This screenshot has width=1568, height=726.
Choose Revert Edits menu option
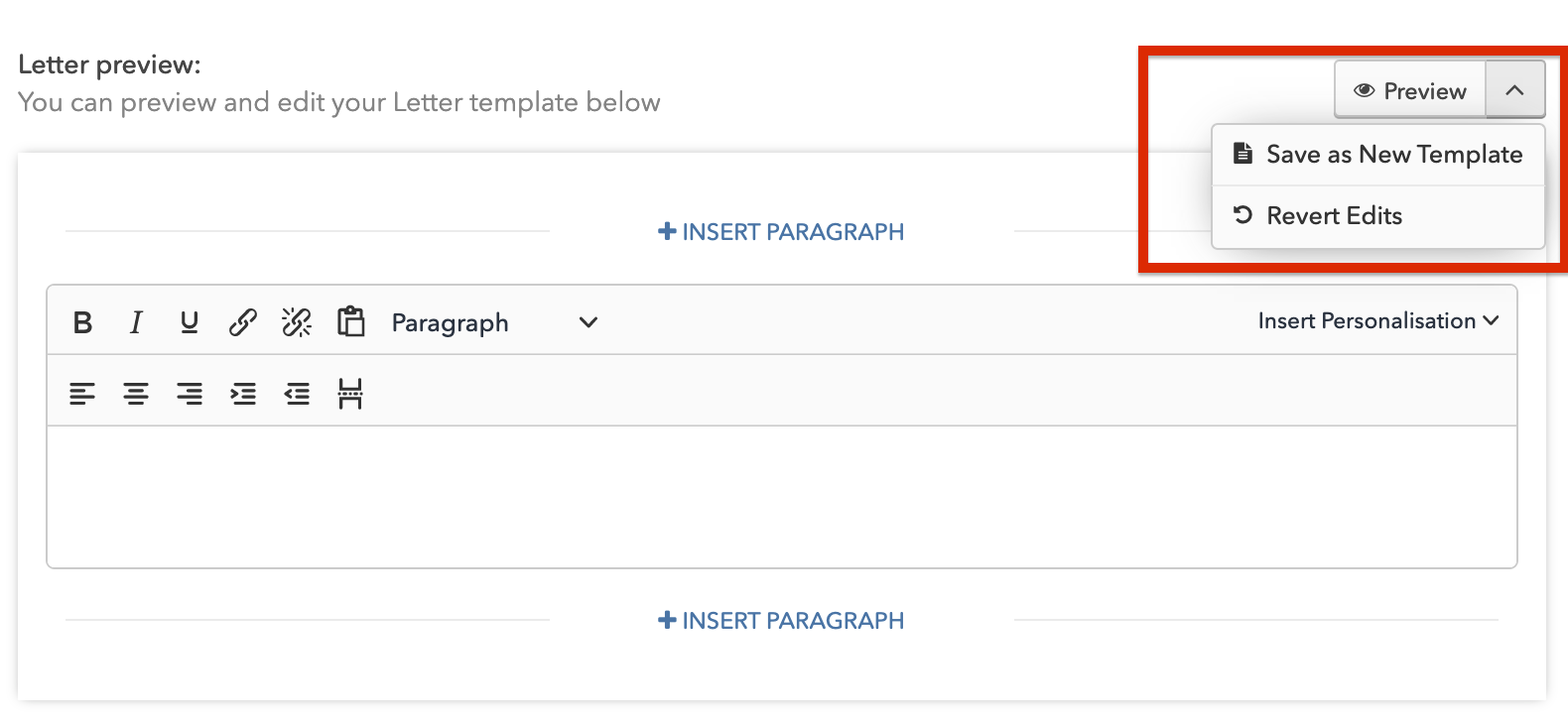point(1378,216)
